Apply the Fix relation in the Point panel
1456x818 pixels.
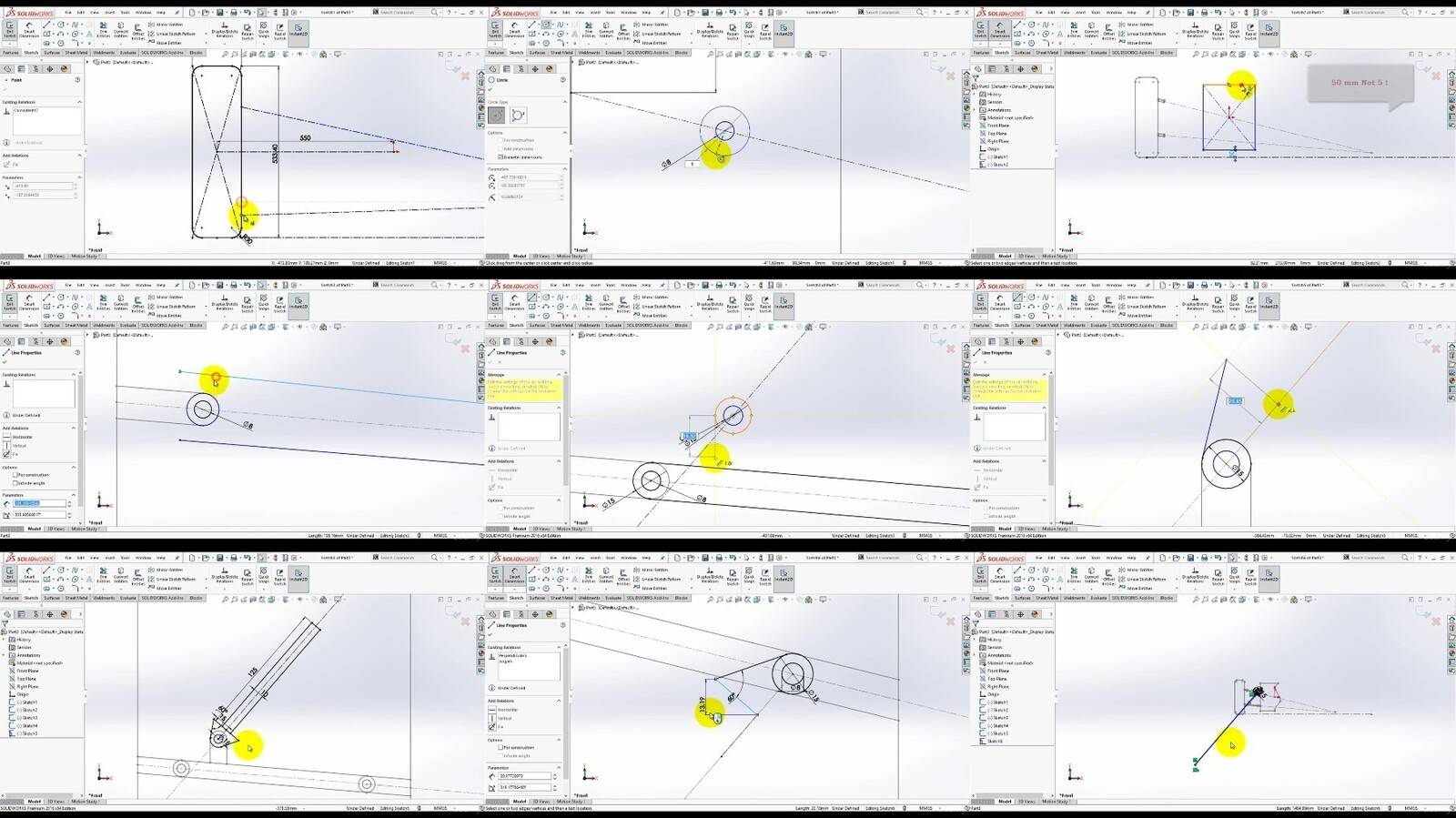[x=11, y=164]
